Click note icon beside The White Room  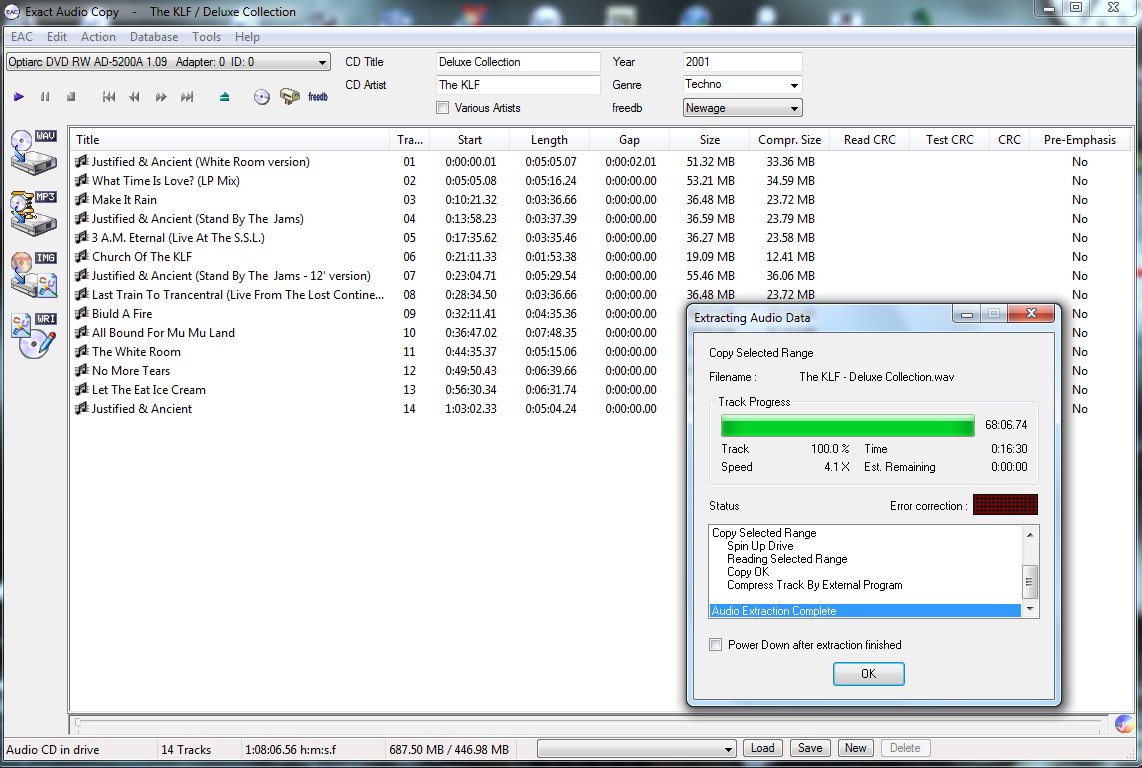82,351
